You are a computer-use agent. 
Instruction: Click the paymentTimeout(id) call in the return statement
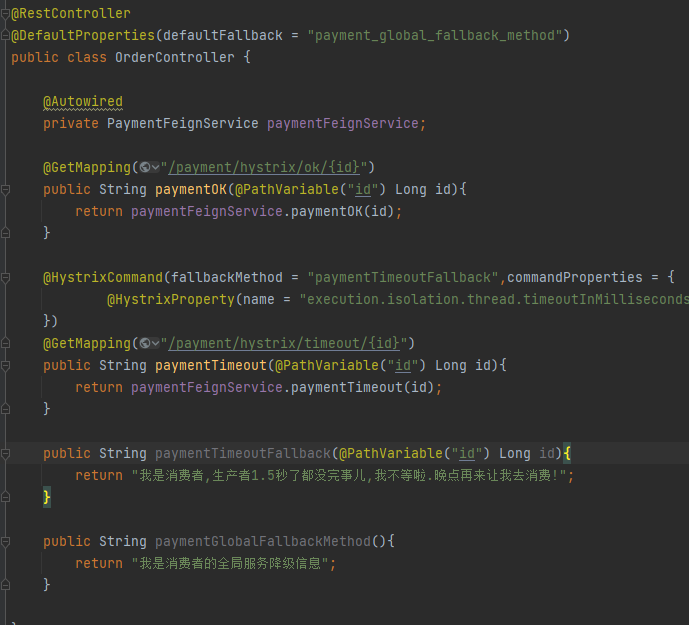[x=363, y=387]
